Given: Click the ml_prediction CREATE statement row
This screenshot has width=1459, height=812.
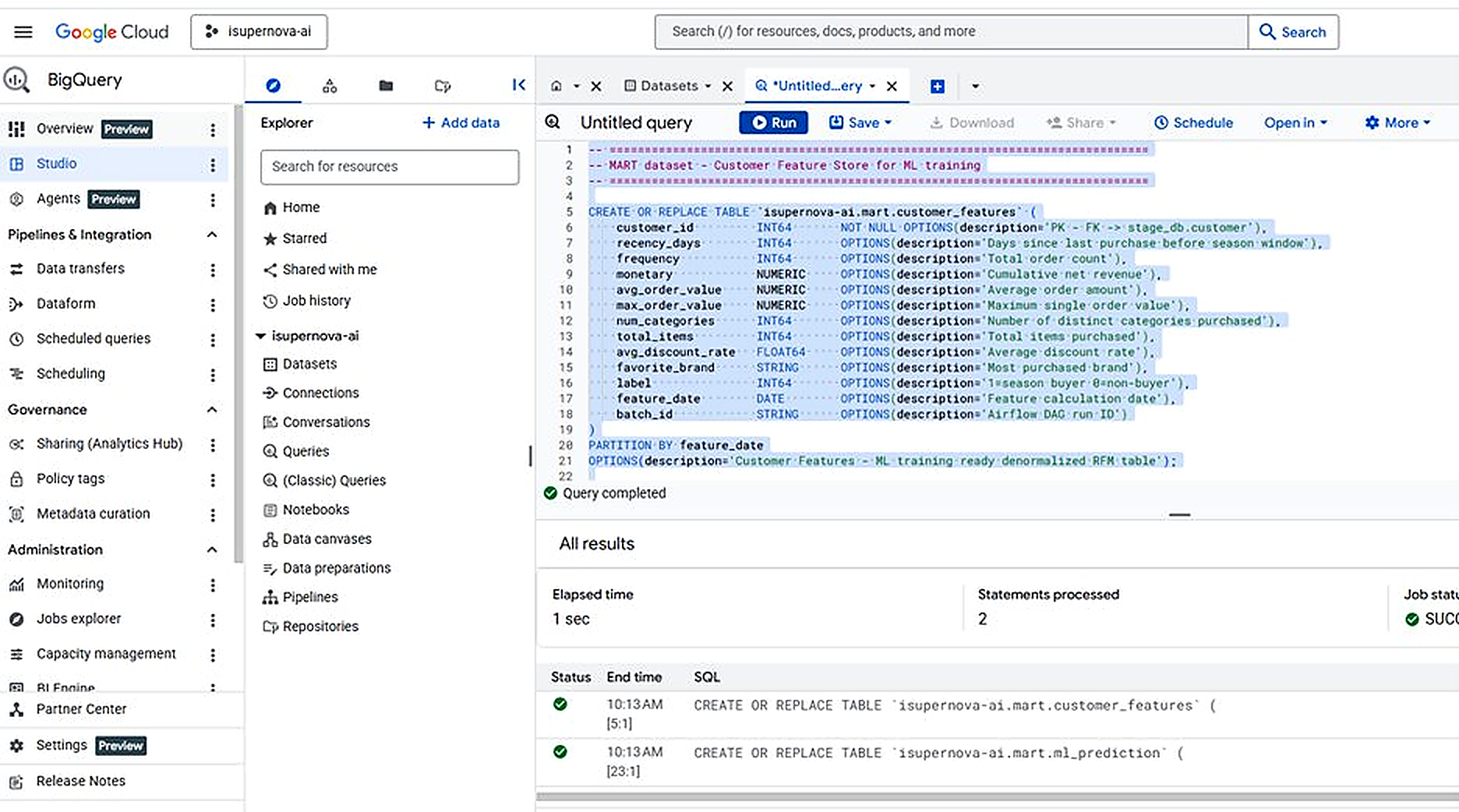Looking at the screenshot, I should click(997, 761).
